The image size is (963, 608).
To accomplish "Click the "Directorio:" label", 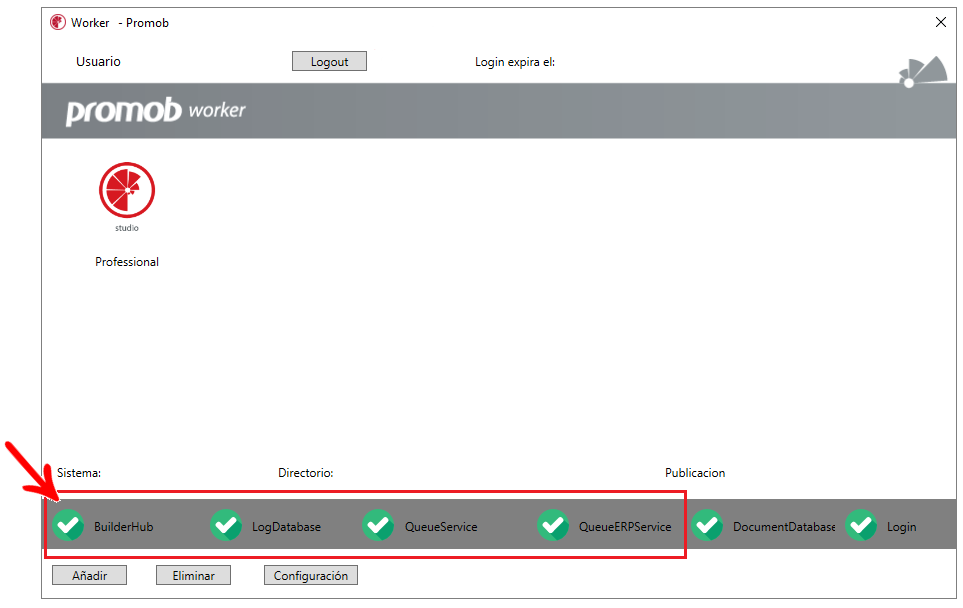I will [306, 473].
